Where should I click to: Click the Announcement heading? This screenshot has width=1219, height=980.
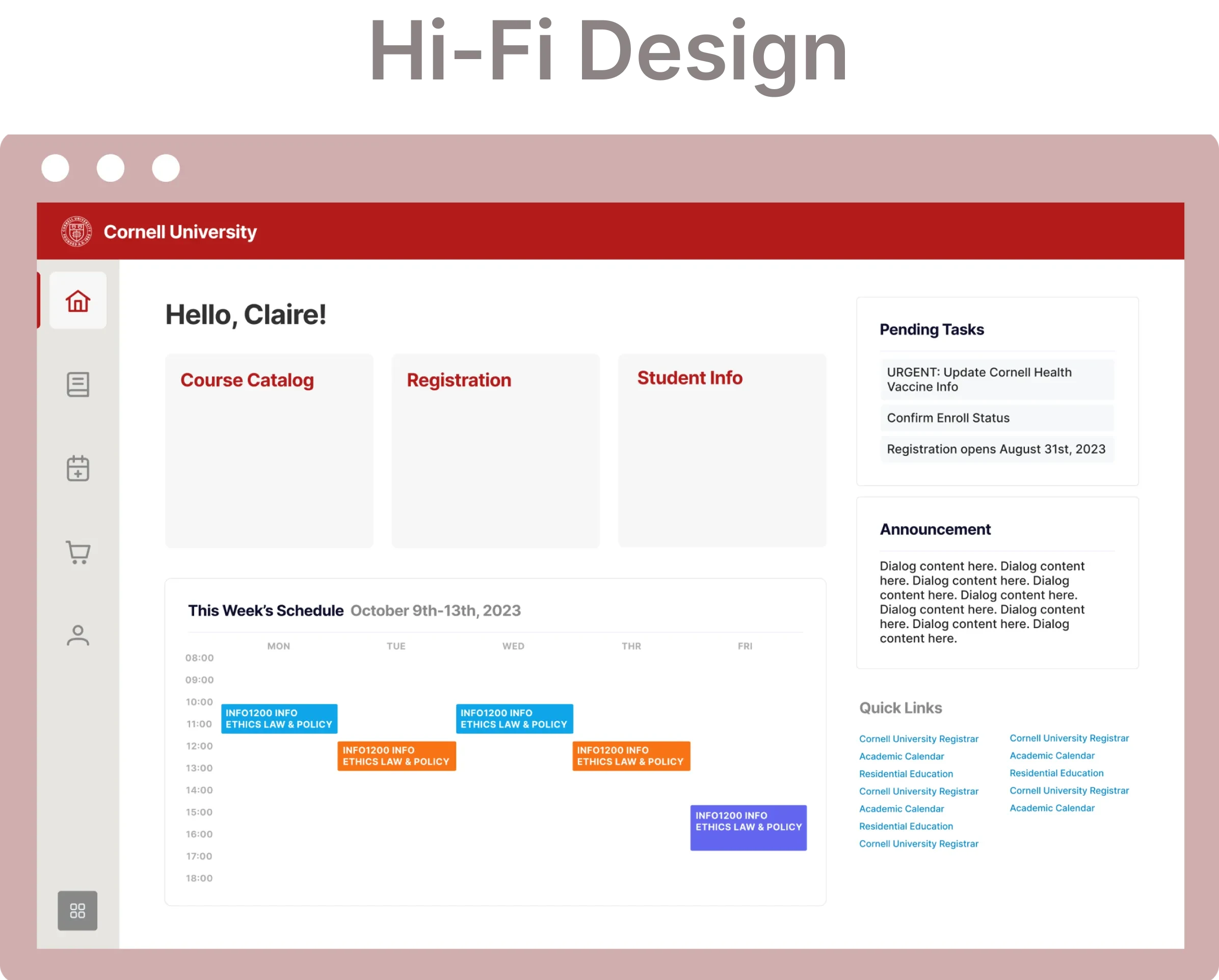(x=935, y=530)
